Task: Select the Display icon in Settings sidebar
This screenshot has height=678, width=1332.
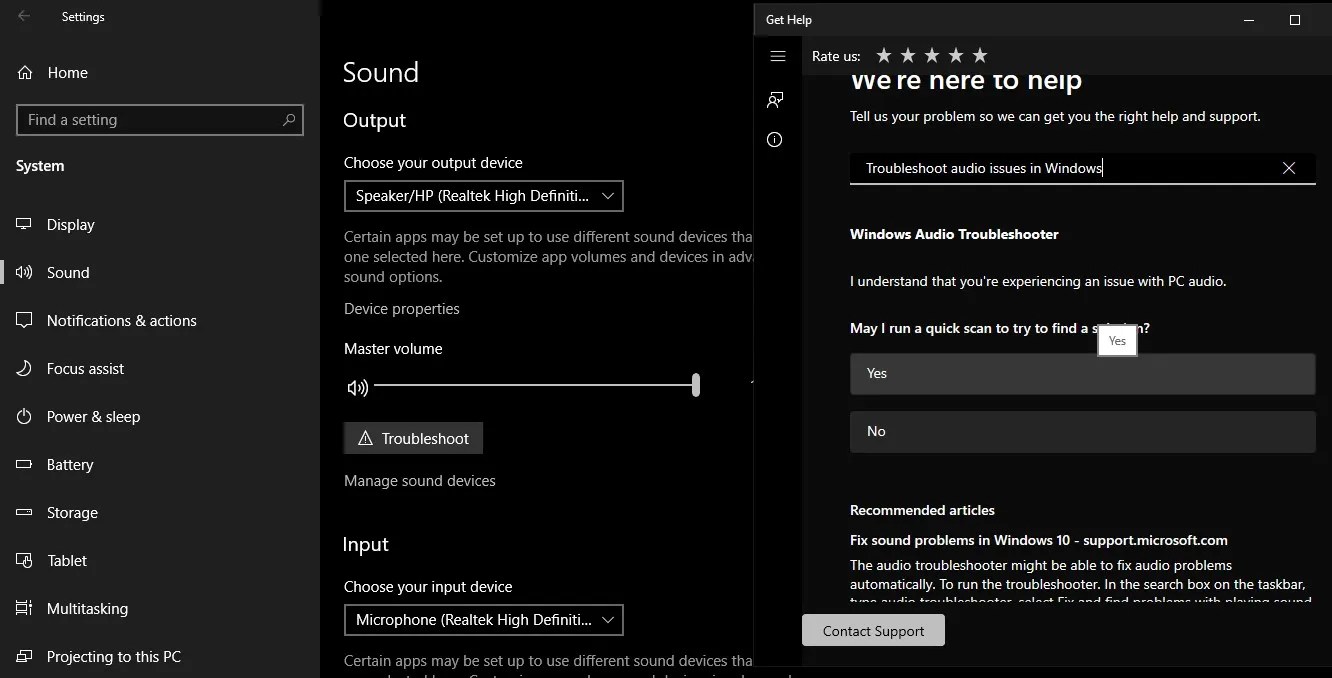Action: click(22, 224)
